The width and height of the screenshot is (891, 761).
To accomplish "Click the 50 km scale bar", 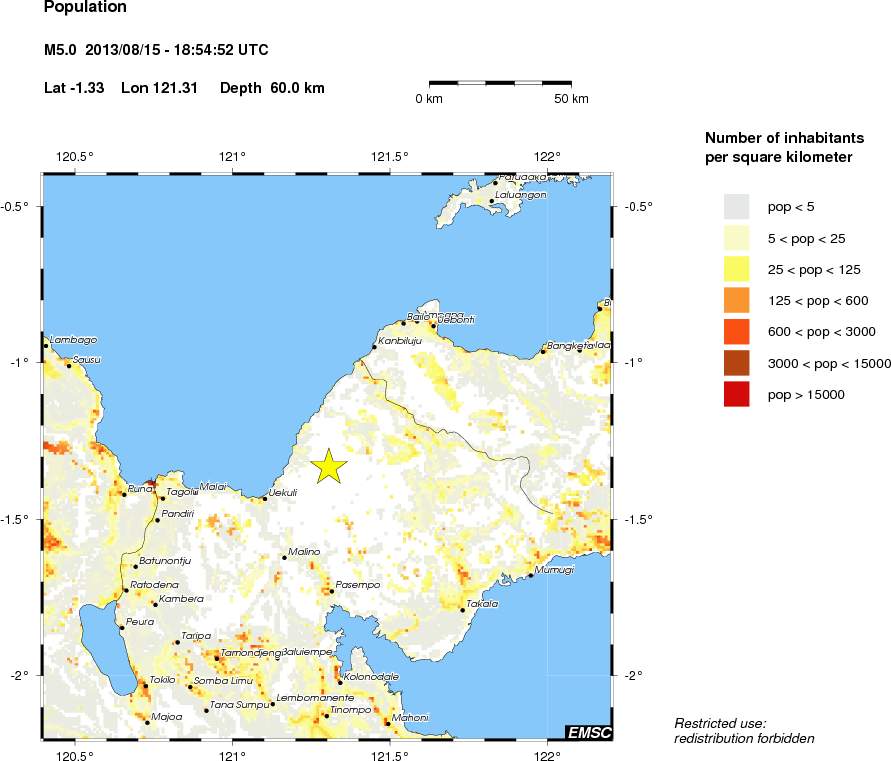I will tap(500, 84).
